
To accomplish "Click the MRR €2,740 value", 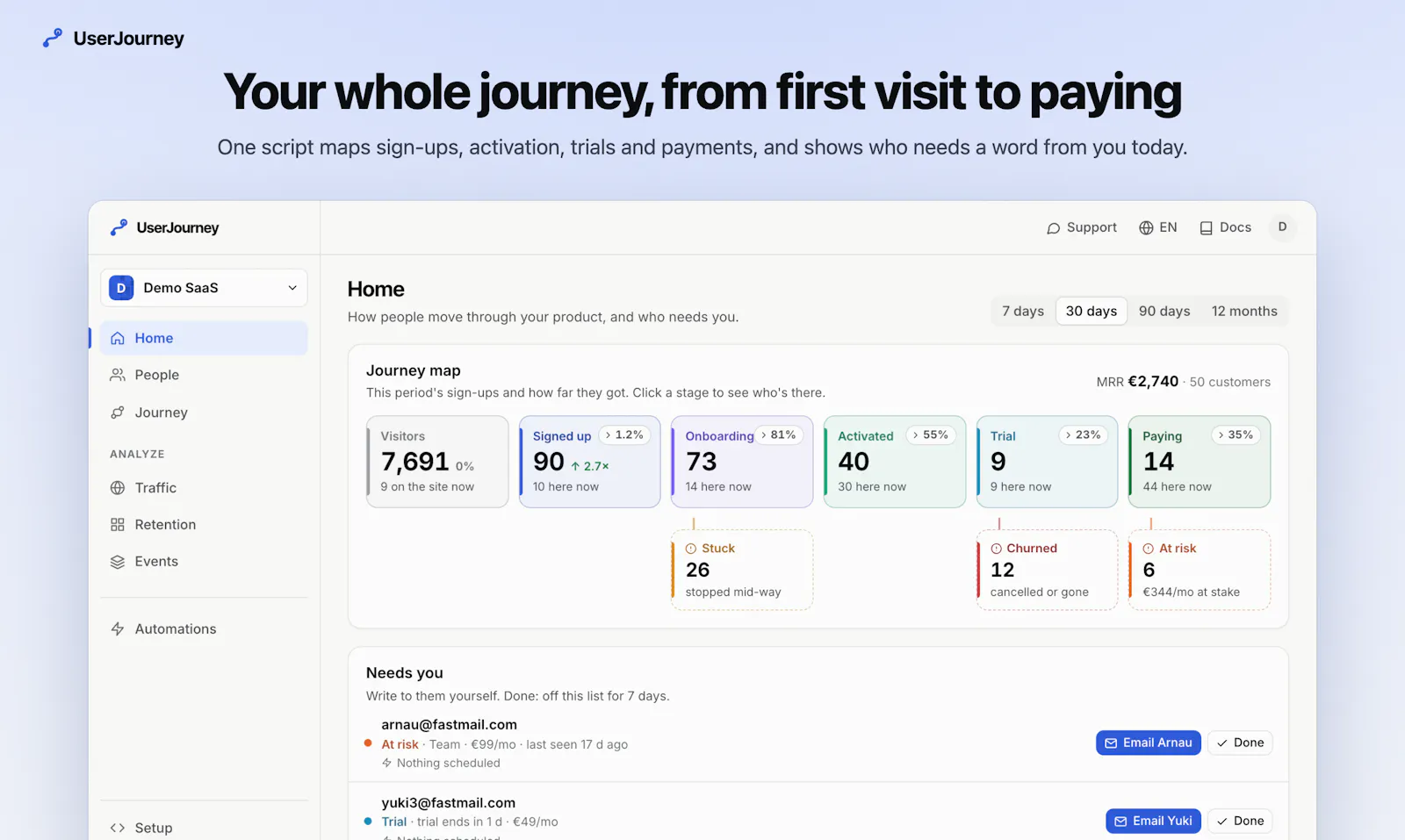I will click(x=1153, y=382).
